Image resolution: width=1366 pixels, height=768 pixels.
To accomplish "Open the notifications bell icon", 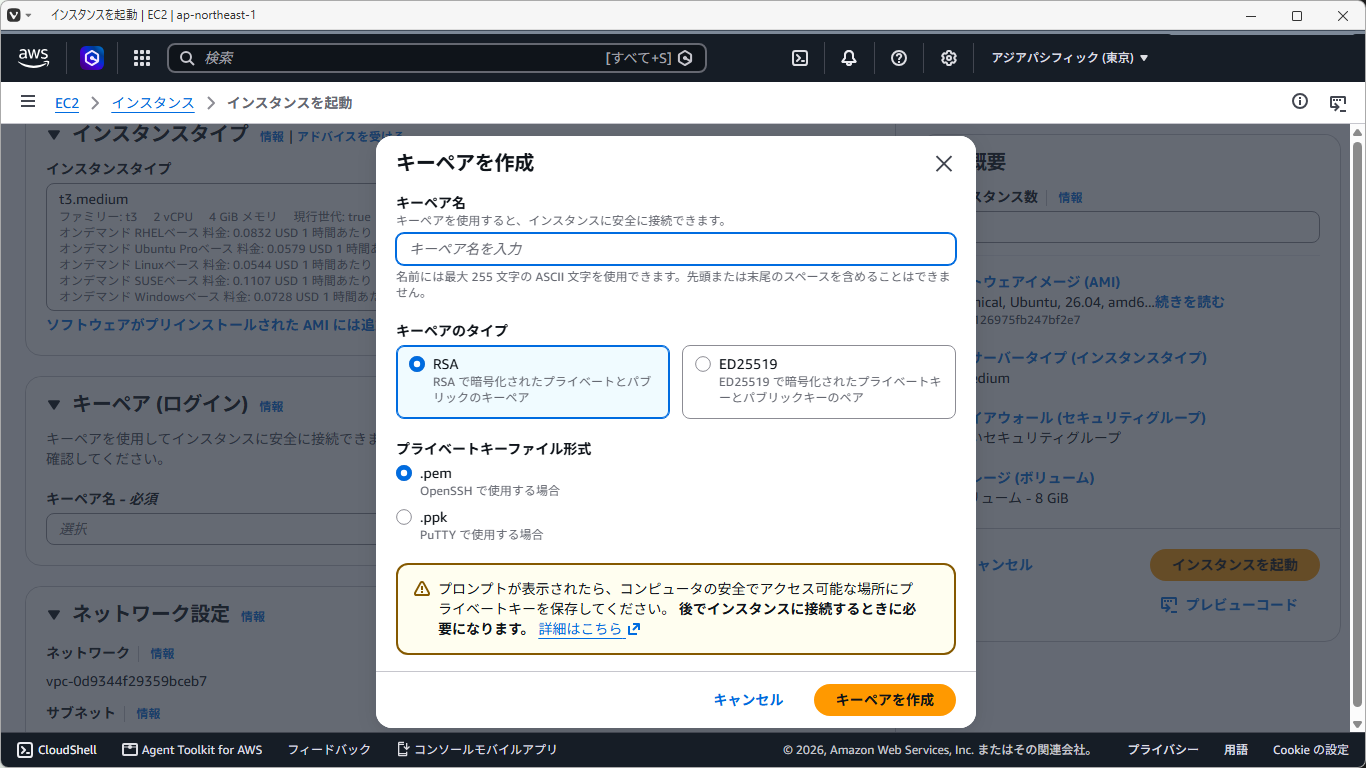I will (849, 58).
